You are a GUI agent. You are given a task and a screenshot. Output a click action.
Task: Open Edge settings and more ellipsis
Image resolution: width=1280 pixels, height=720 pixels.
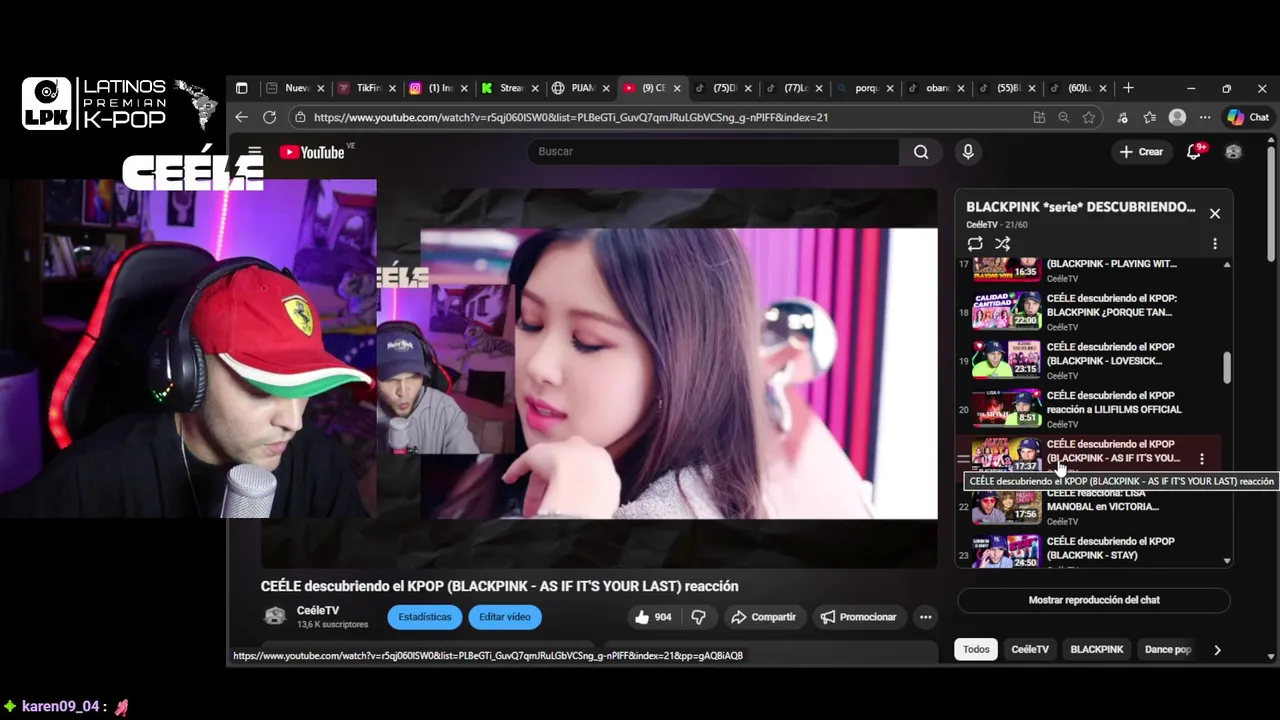click(1205, 117)
